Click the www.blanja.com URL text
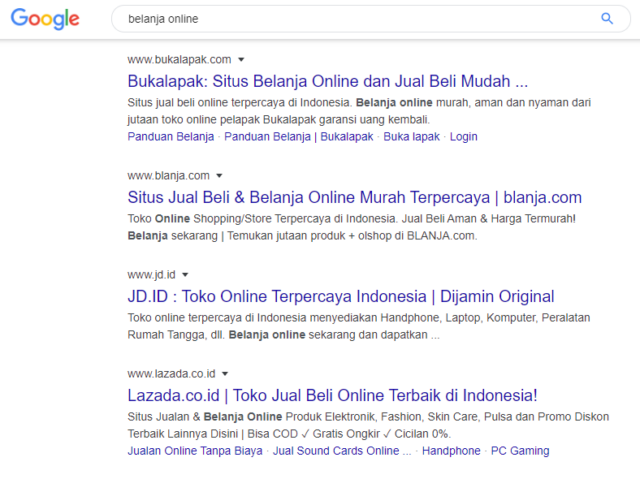 pyautogui.click(x=169, y=176)
